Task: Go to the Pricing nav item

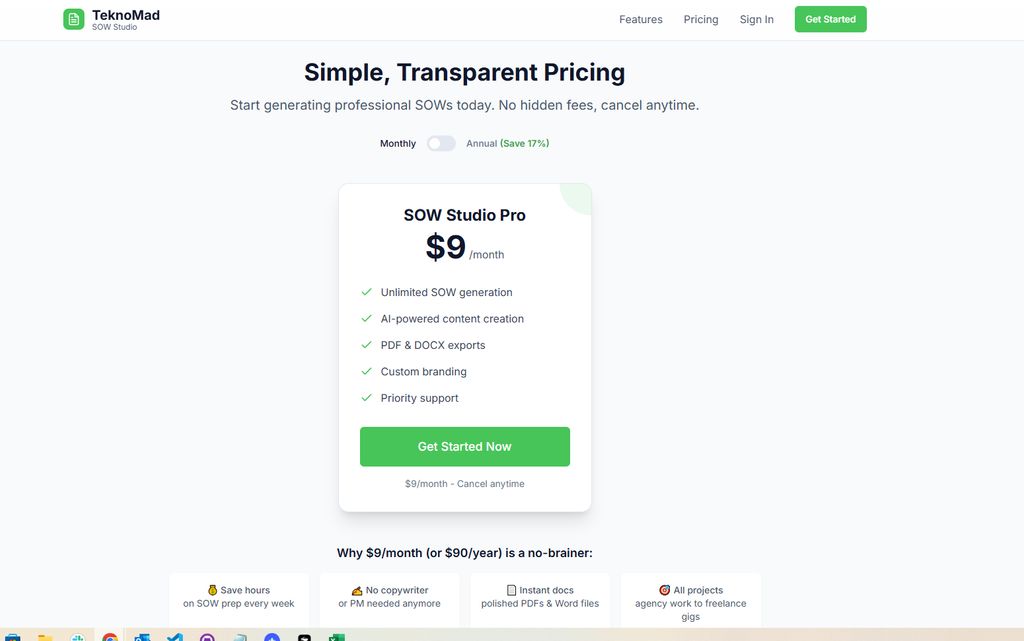Action: point(701,20)
